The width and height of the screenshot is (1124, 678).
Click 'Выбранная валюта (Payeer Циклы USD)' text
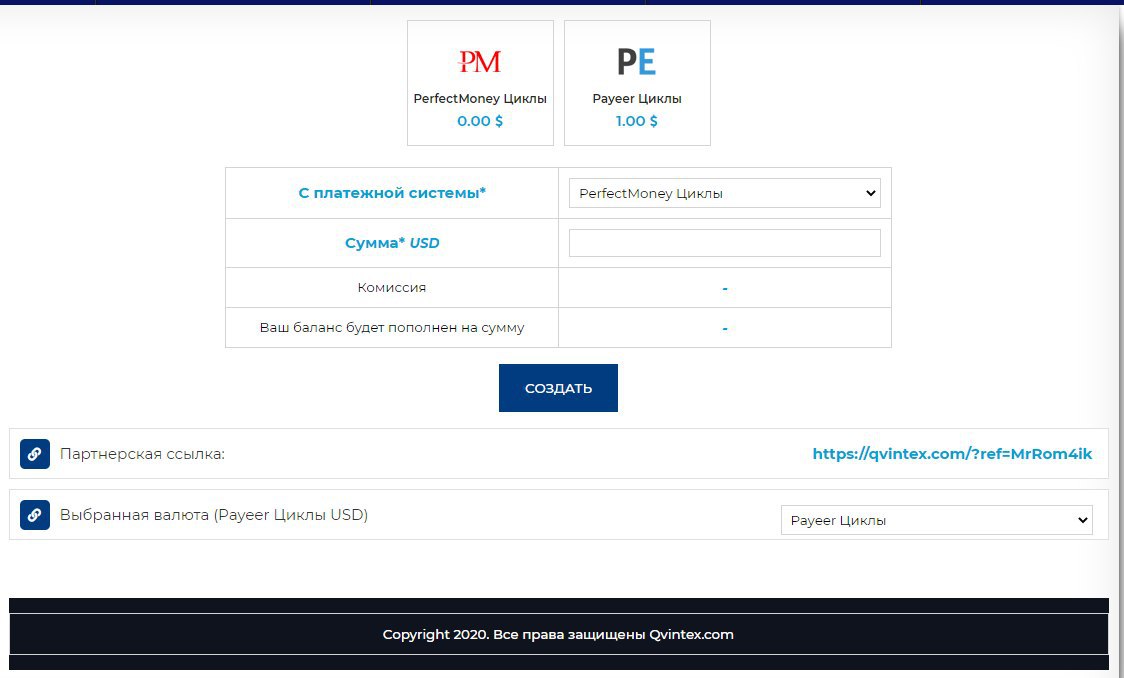tap(214, 515)
